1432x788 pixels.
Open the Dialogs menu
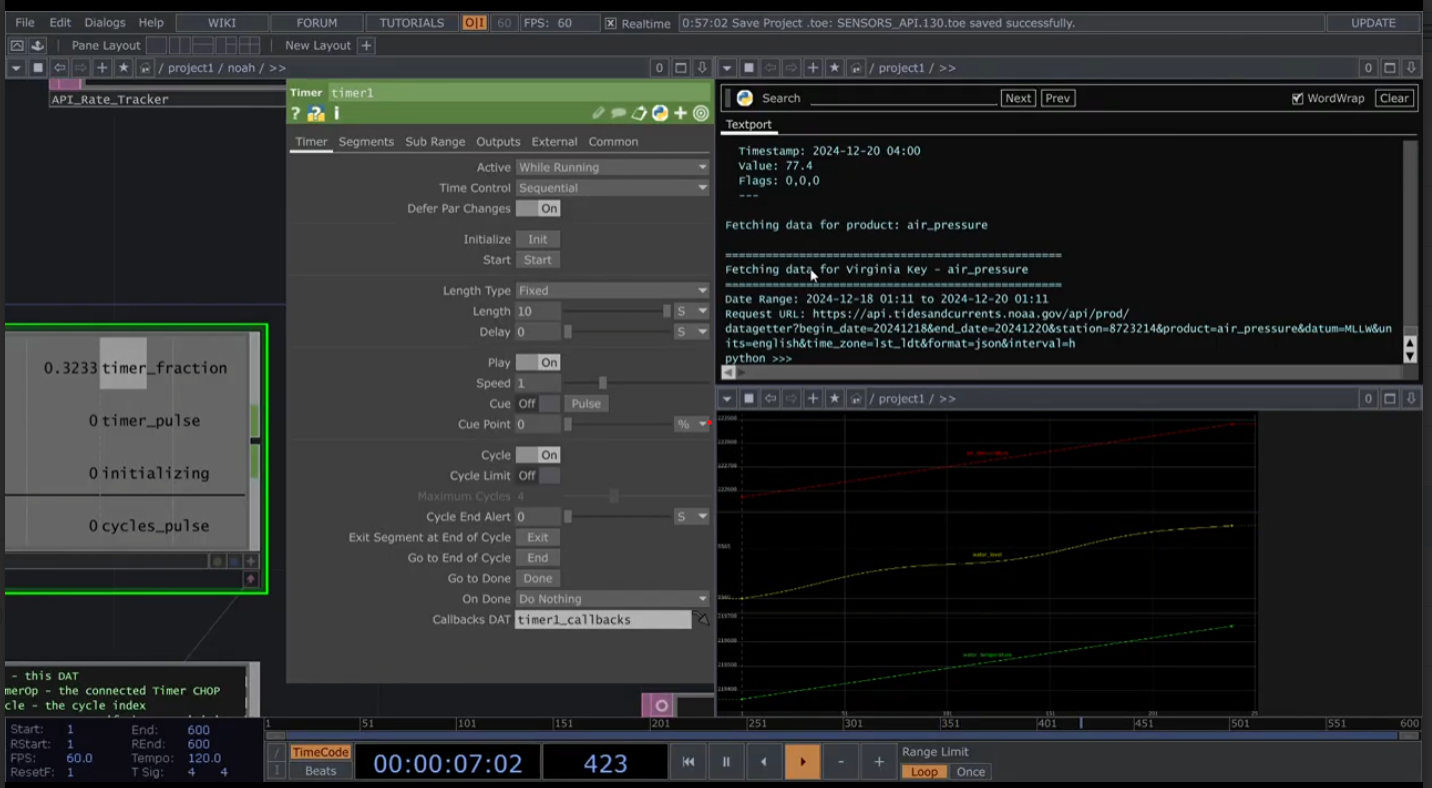tap(105, 22)
